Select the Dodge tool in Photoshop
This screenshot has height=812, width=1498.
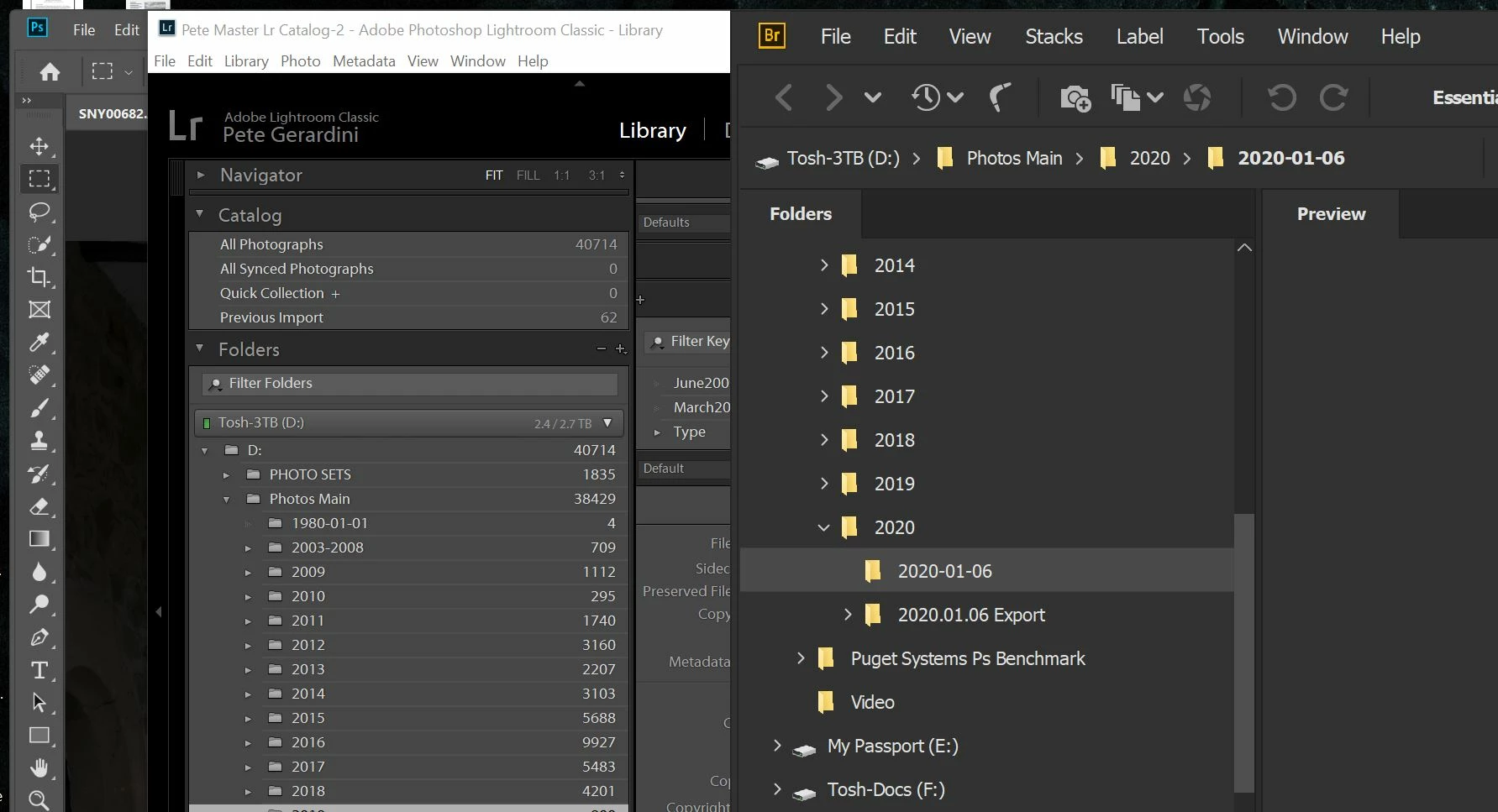[x=39, y=605]
